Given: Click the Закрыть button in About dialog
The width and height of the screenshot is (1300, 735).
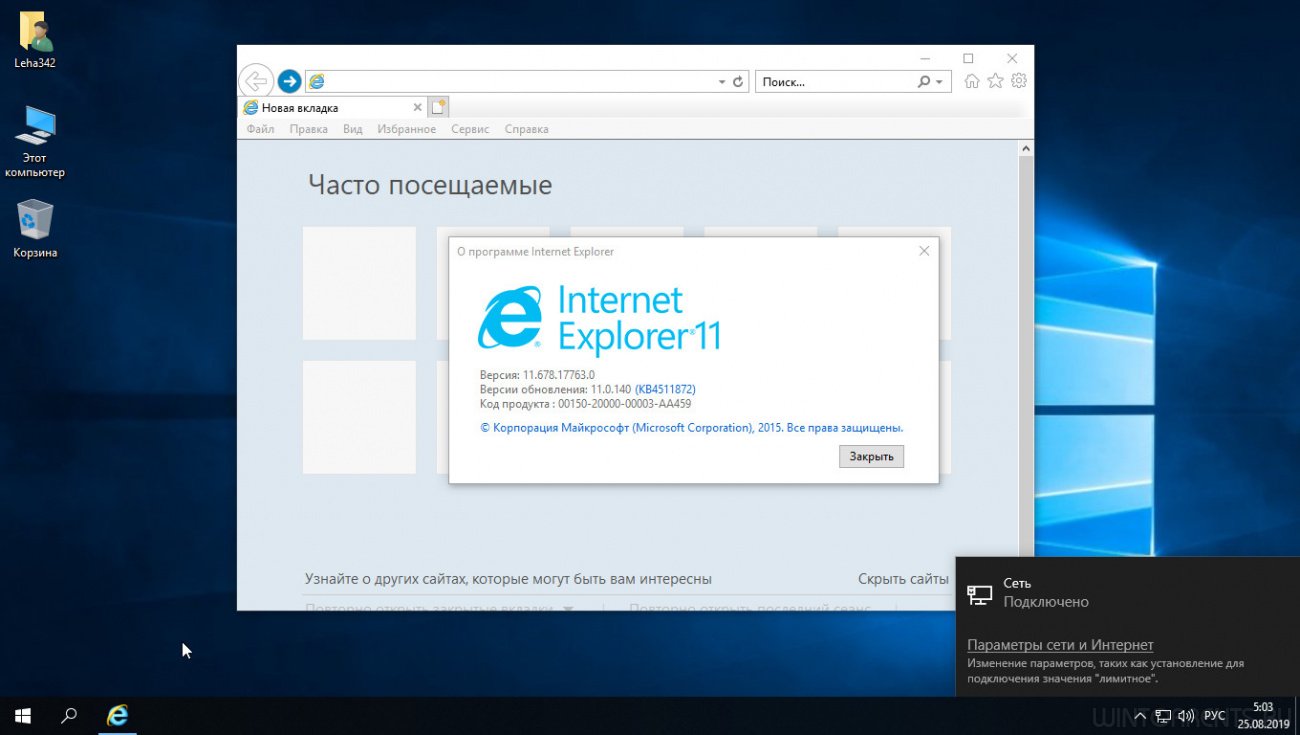Looking at the screenshot, I should pos(871,456).
